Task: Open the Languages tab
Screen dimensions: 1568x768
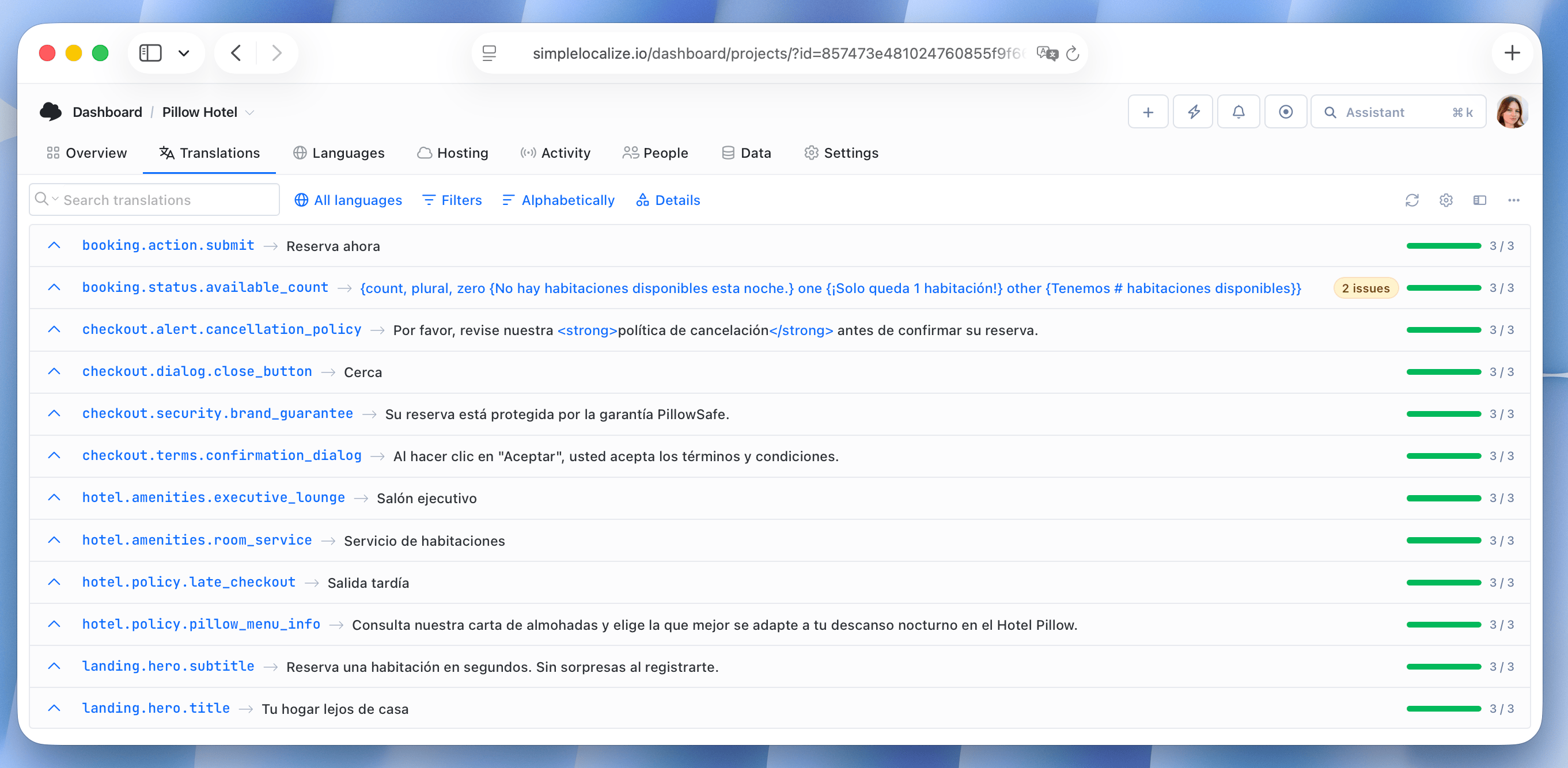Action: tap(339, 153)
